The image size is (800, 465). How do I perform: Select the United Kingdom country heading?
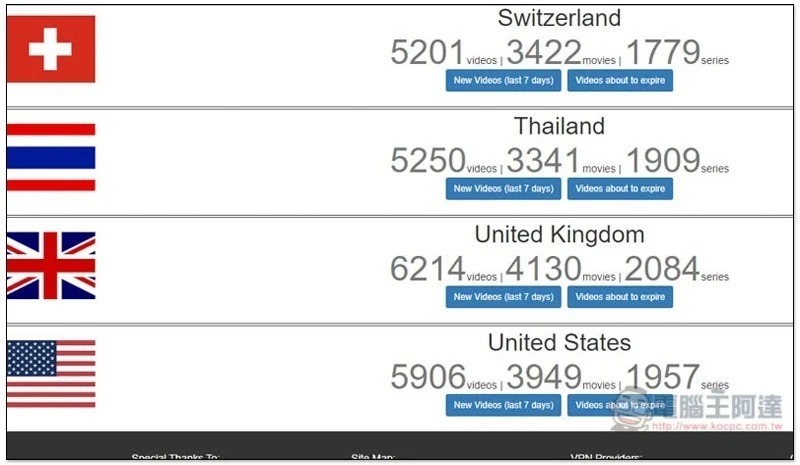coord(559,235)
